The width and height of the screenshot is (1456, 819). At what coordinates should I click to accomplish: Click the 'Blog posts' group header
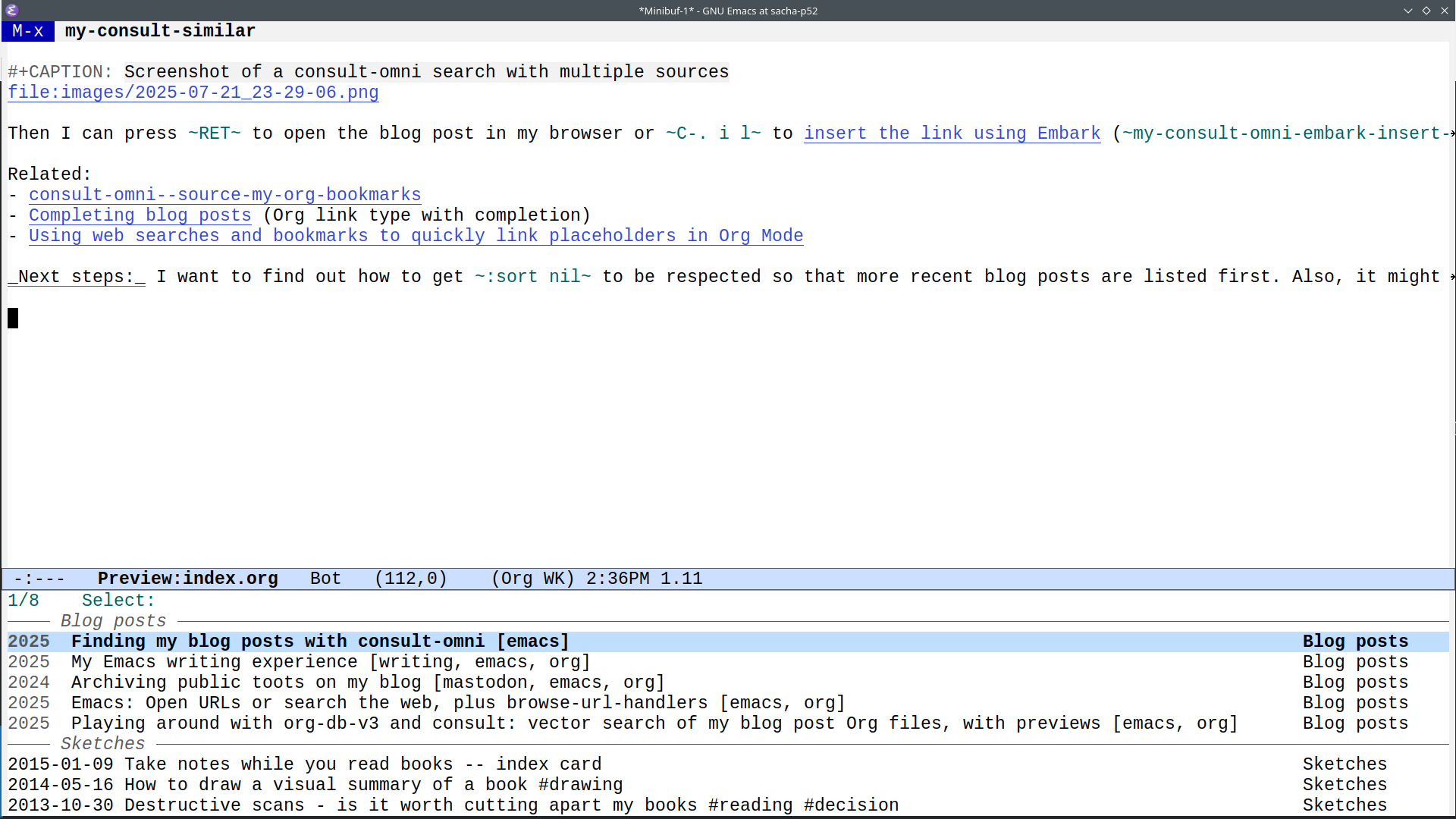tap(113, 621)
